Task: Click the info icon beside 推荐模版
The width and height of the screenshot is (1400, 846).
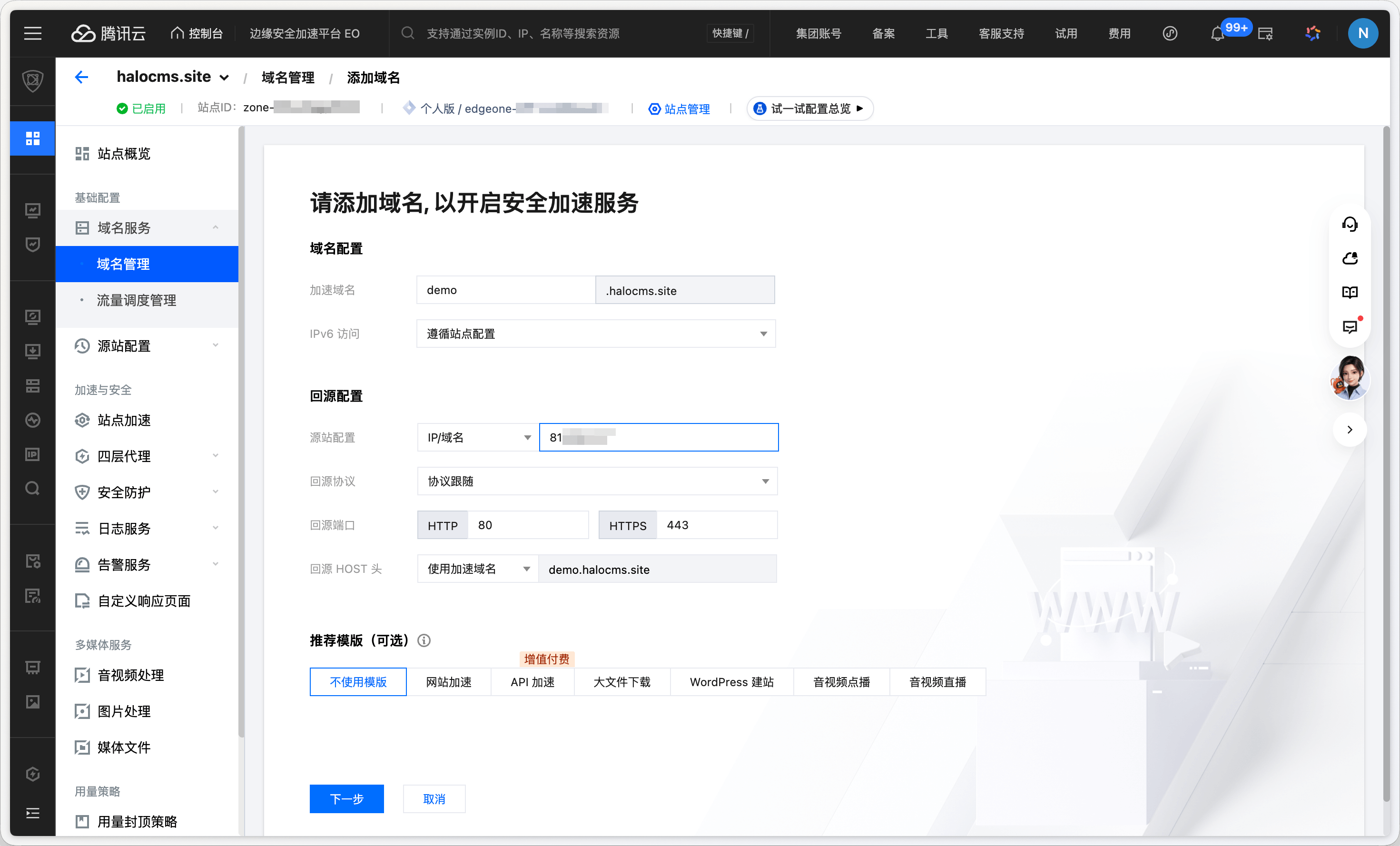Action: (424, 640)
